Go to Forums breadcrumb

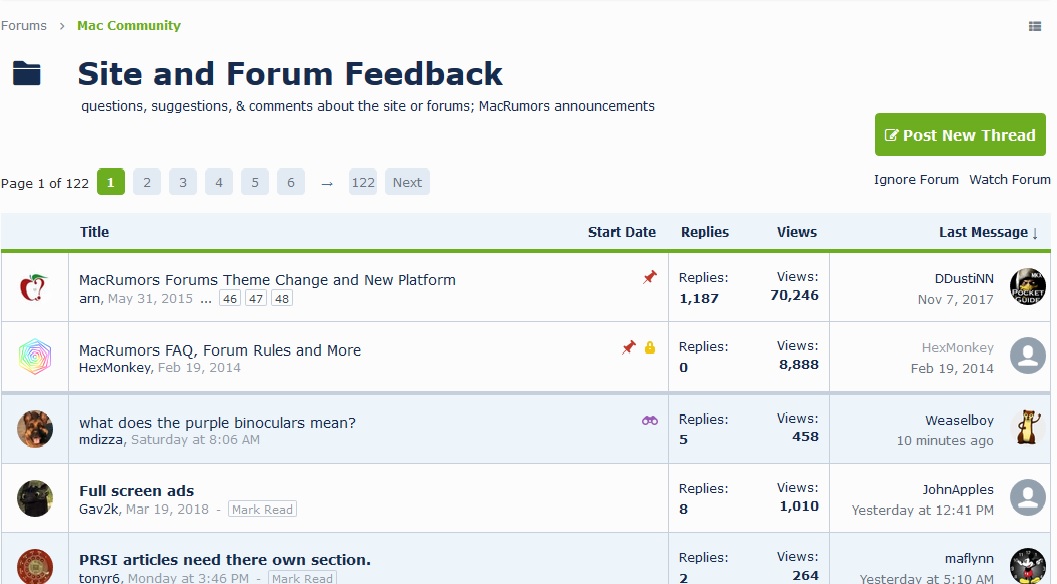[24, 26]
